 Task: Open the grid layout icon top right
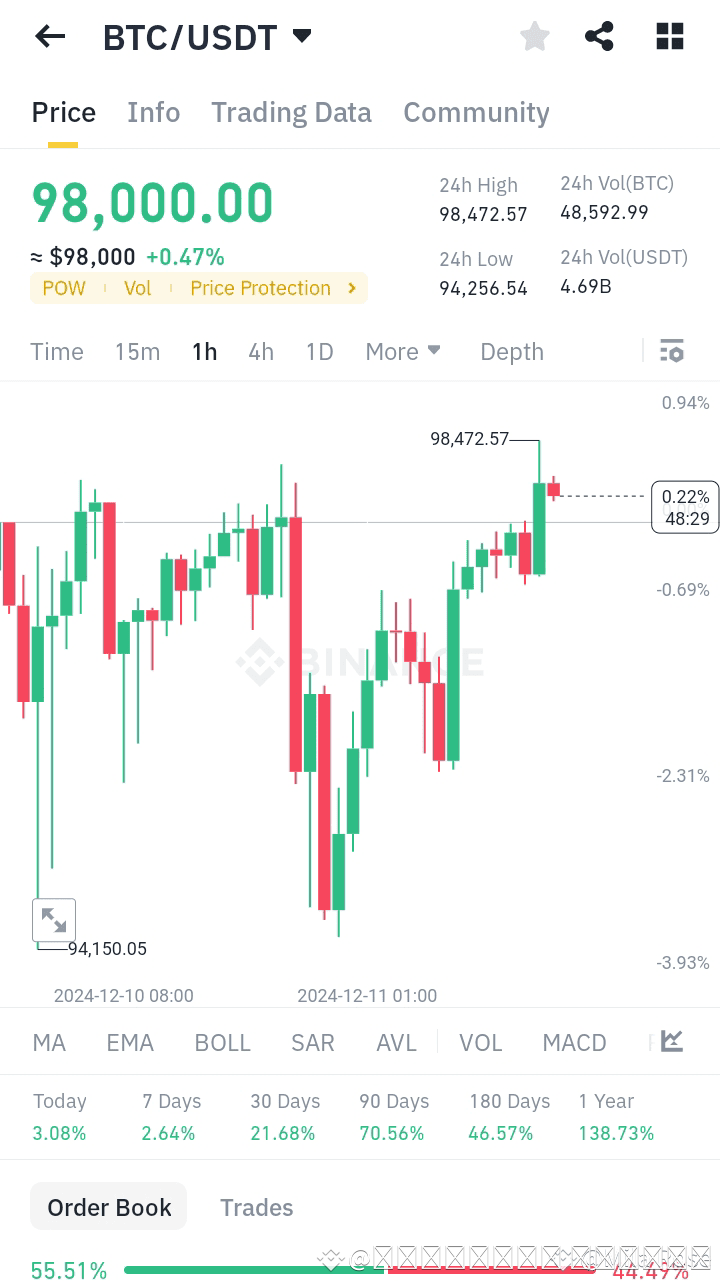tap(668, 36)
